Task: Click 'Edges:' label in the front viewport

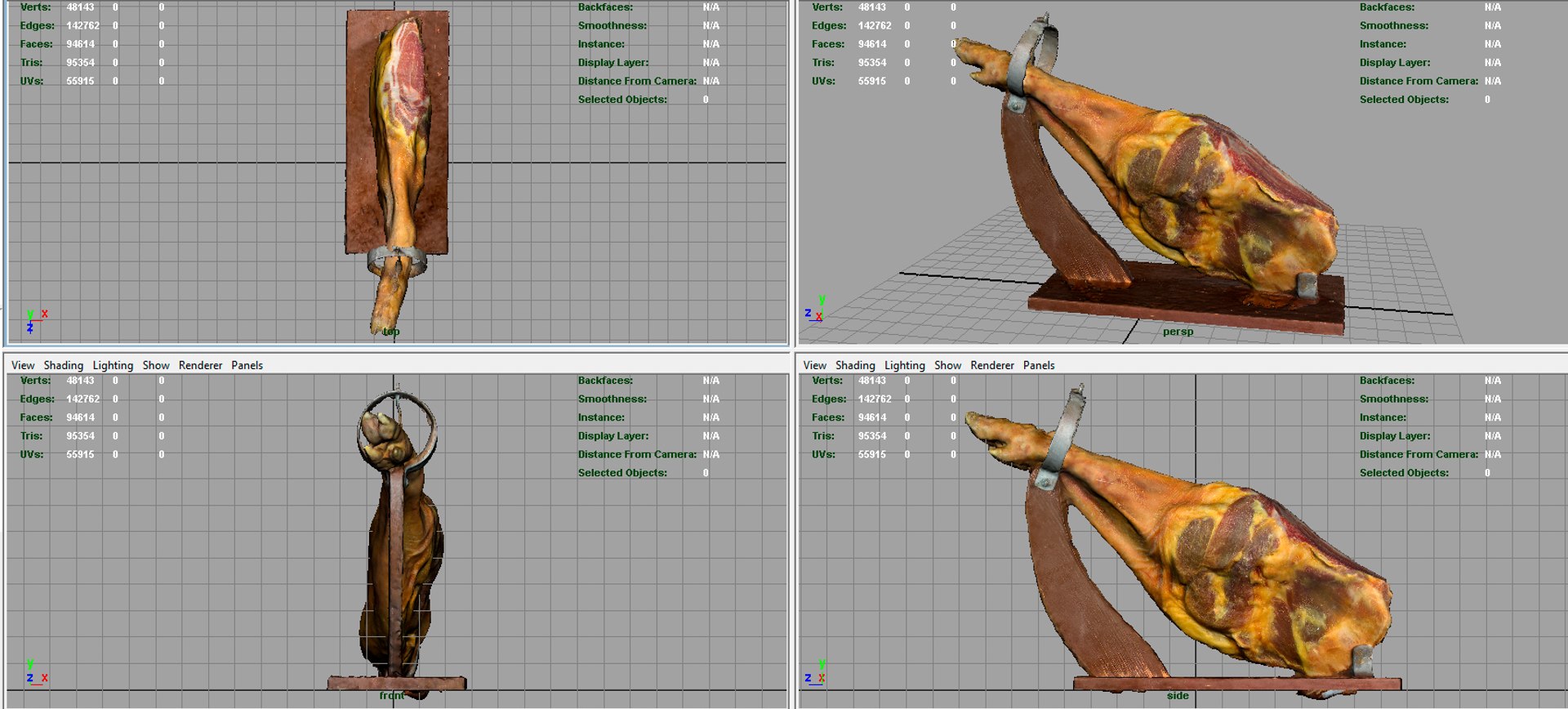Action: pyautogui.click(x=38, y=399)
